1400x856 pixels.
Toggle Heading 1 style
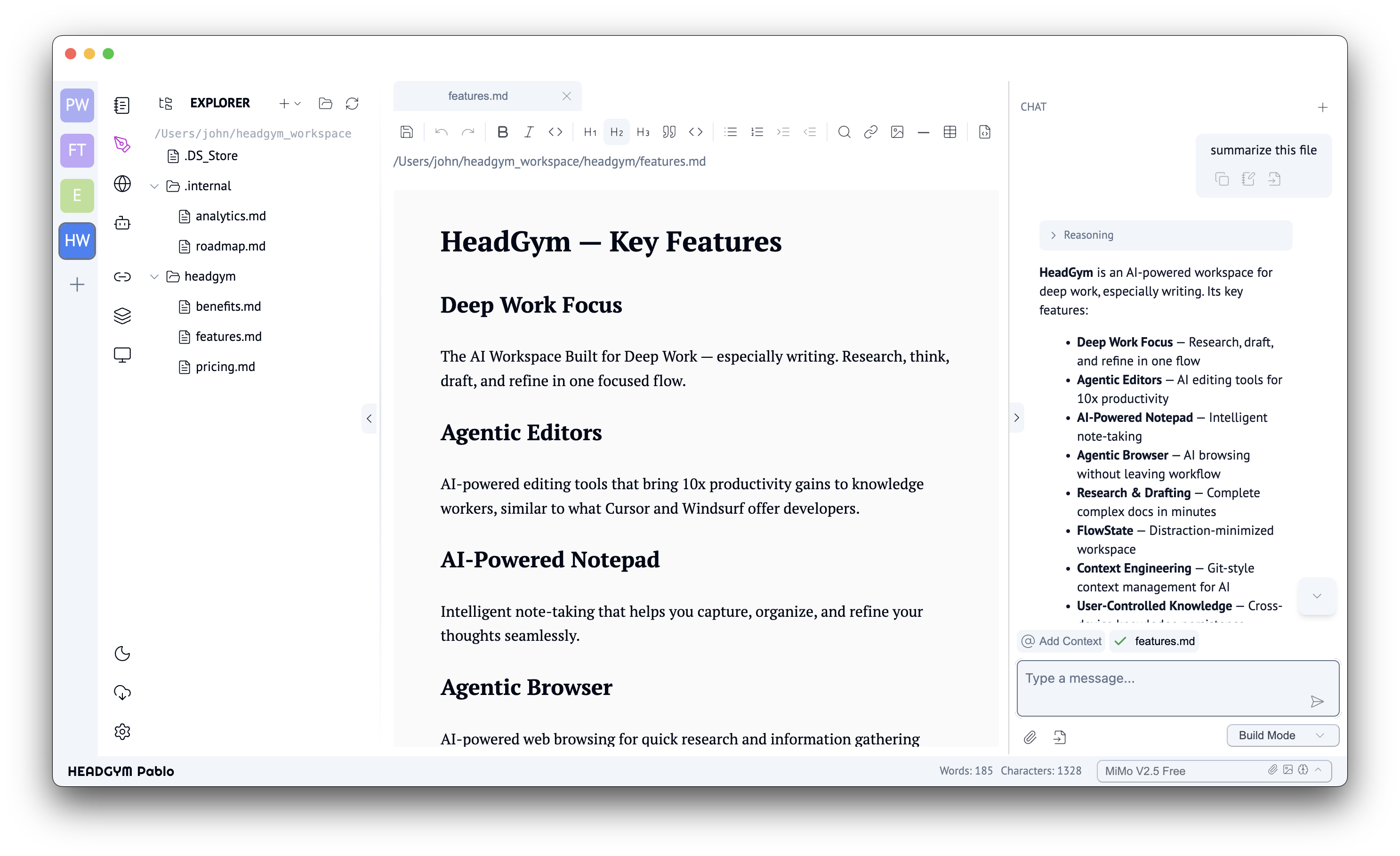[590, 132]
